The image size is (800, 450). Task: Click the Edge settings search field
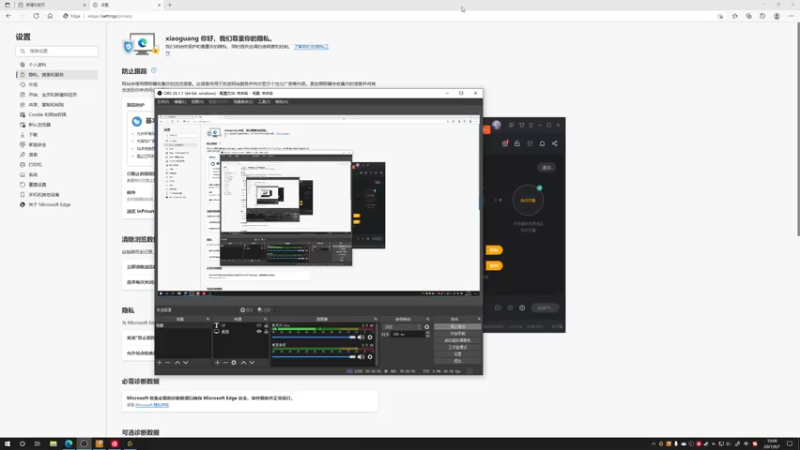tap(57, 51)
